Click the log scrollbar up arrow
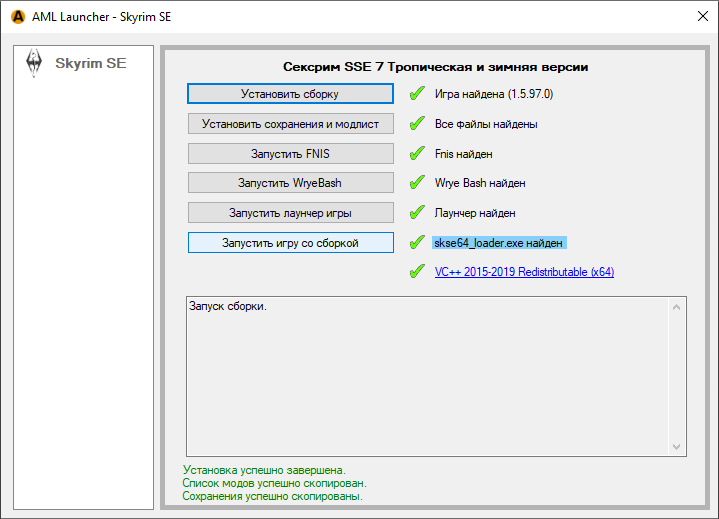 pos(678,303)
